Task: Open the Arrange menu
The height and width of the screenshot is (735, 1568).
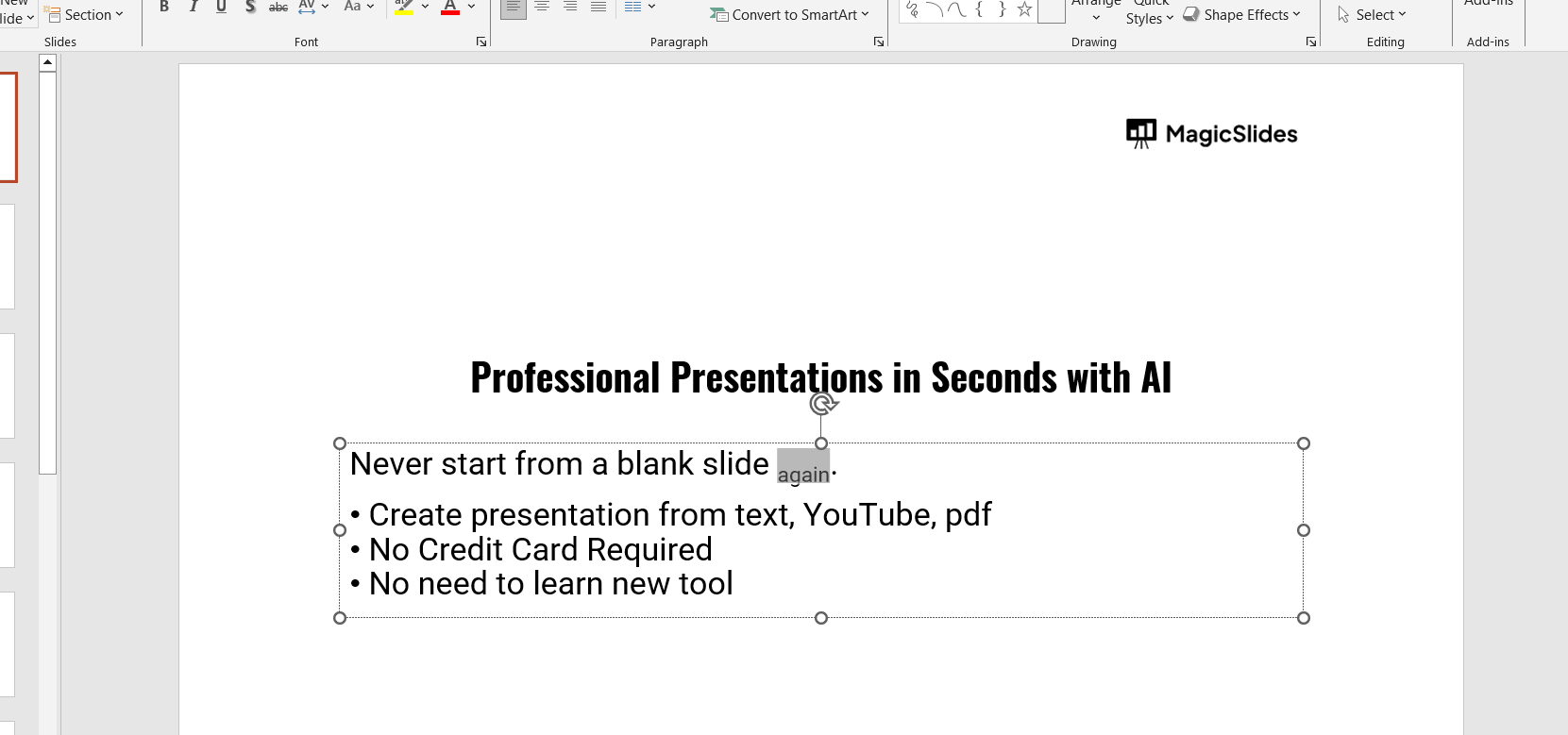Action: [x=1096, y=10]
